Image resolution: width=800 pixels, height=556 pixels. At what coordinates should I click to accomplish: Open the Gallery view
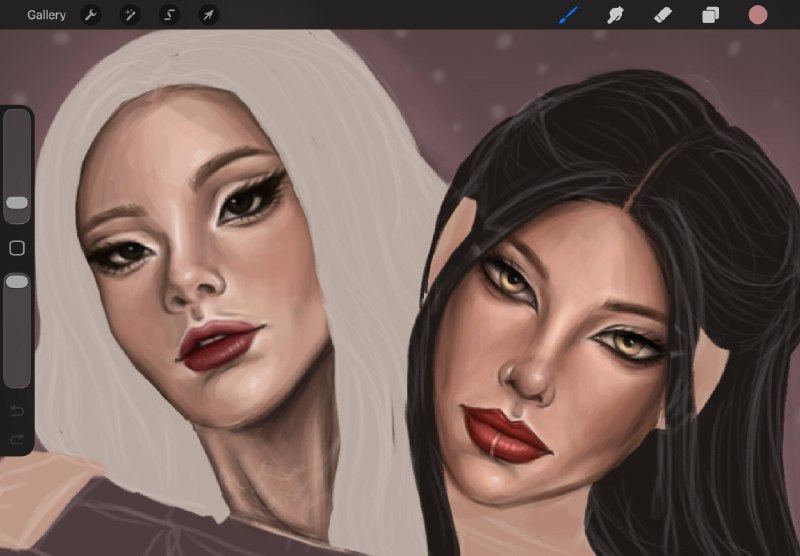(x=46, y=15)
